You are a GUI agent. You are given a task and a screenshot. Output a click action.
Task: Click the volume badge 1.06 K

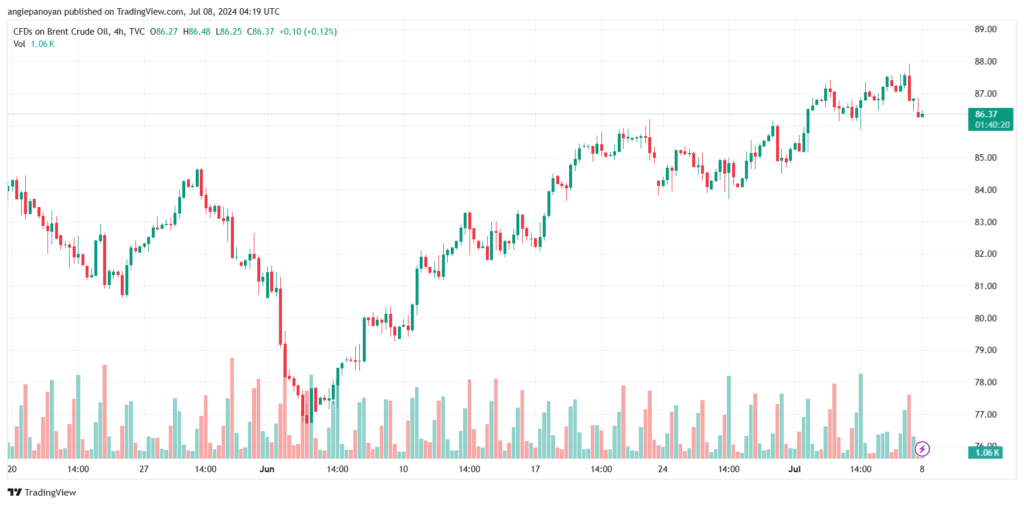point(985,452)
